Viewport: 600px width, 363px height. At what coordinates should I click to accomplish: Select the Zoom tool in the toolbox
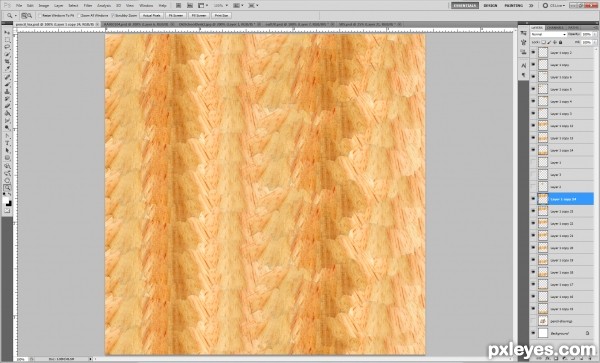pyautogui.click(x=7, y=188)
